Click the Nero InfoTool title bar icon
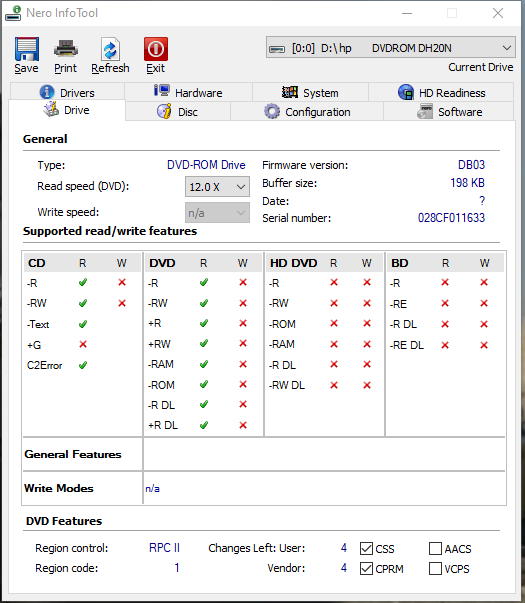The width and height of the screenshot is (525, 603). pyautogui.click(x=13, y=13)
